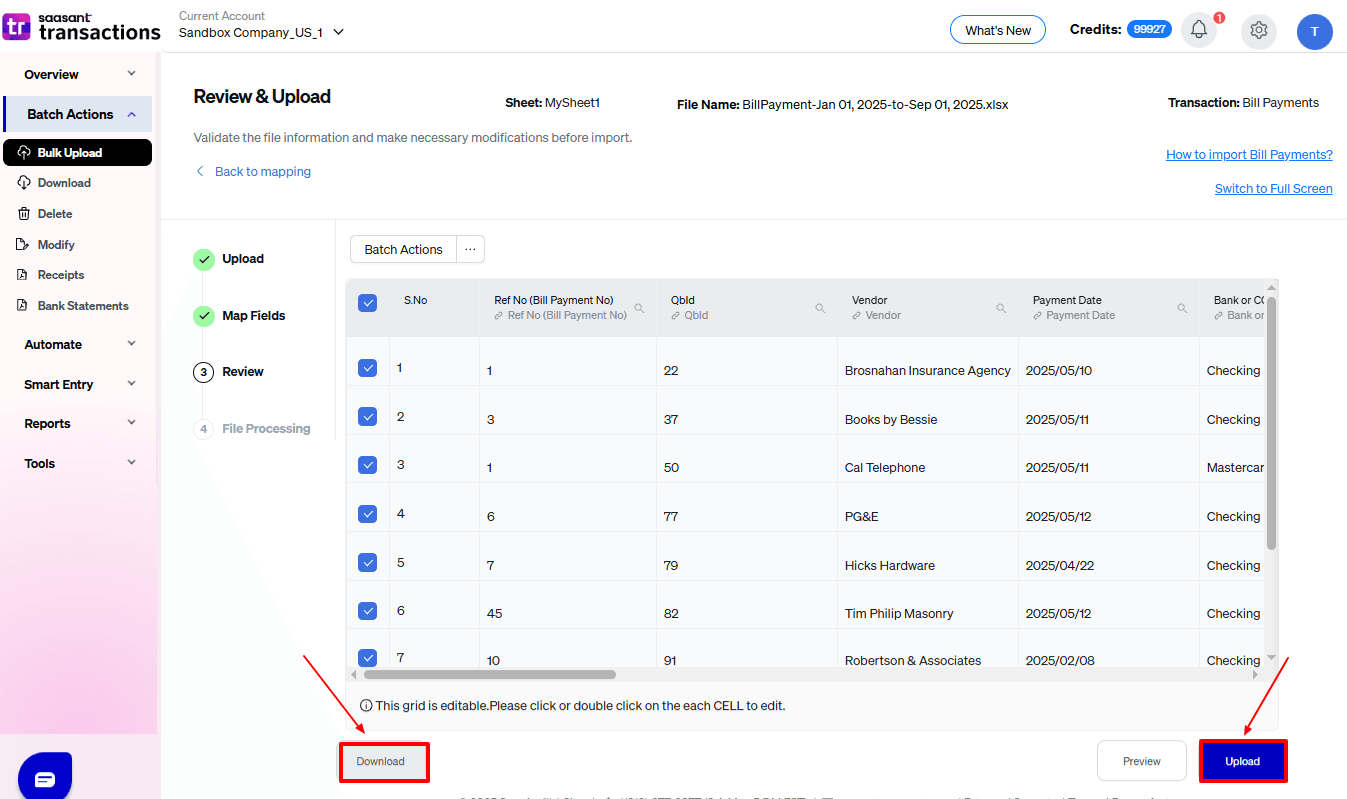Open the Sandbox Company_US_1 account switcher
The height and width of the screenshot is (799, 1347).
[260, 32]
